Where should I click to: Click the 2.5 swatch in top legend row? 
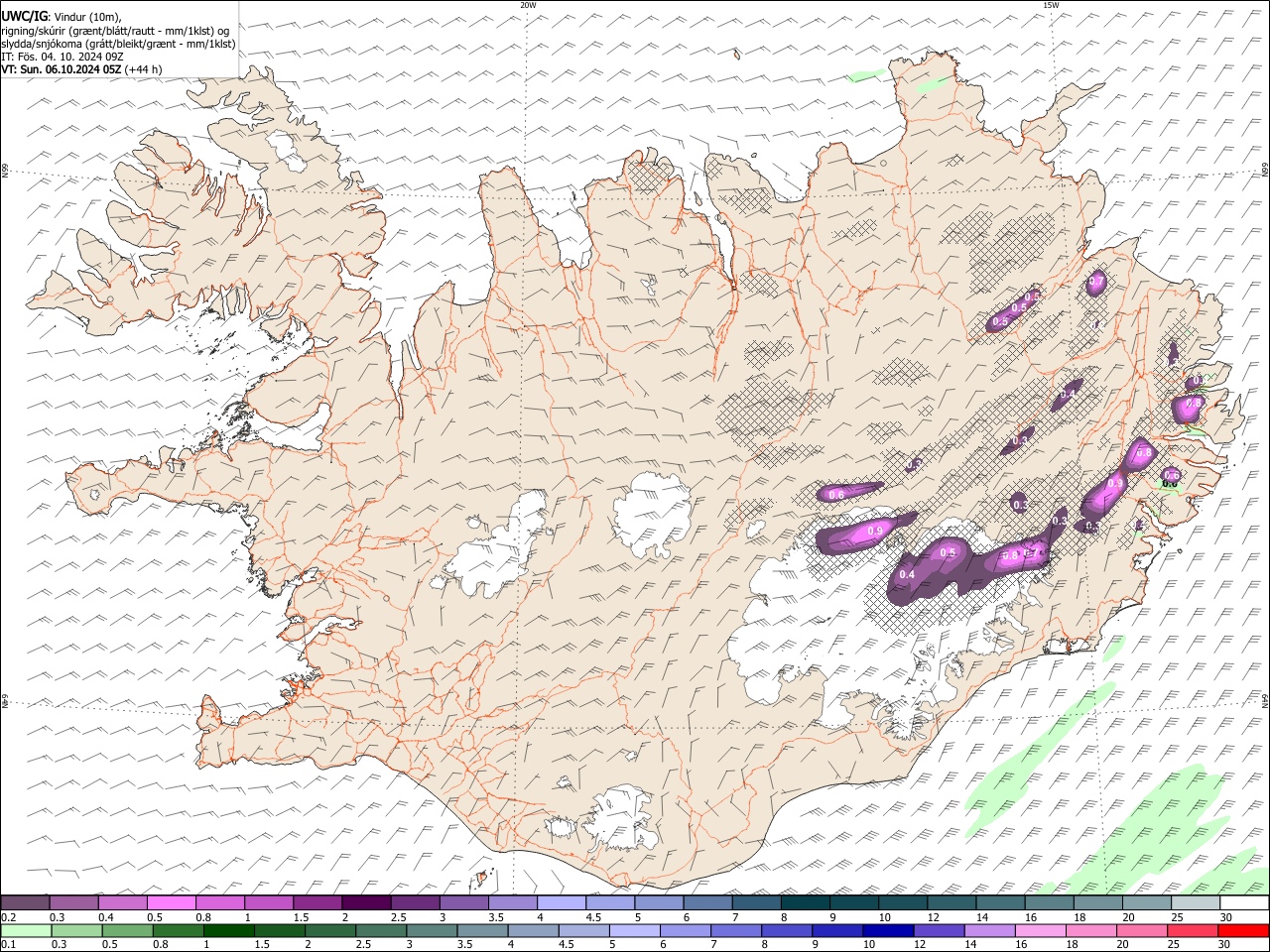tap(415, 902)
